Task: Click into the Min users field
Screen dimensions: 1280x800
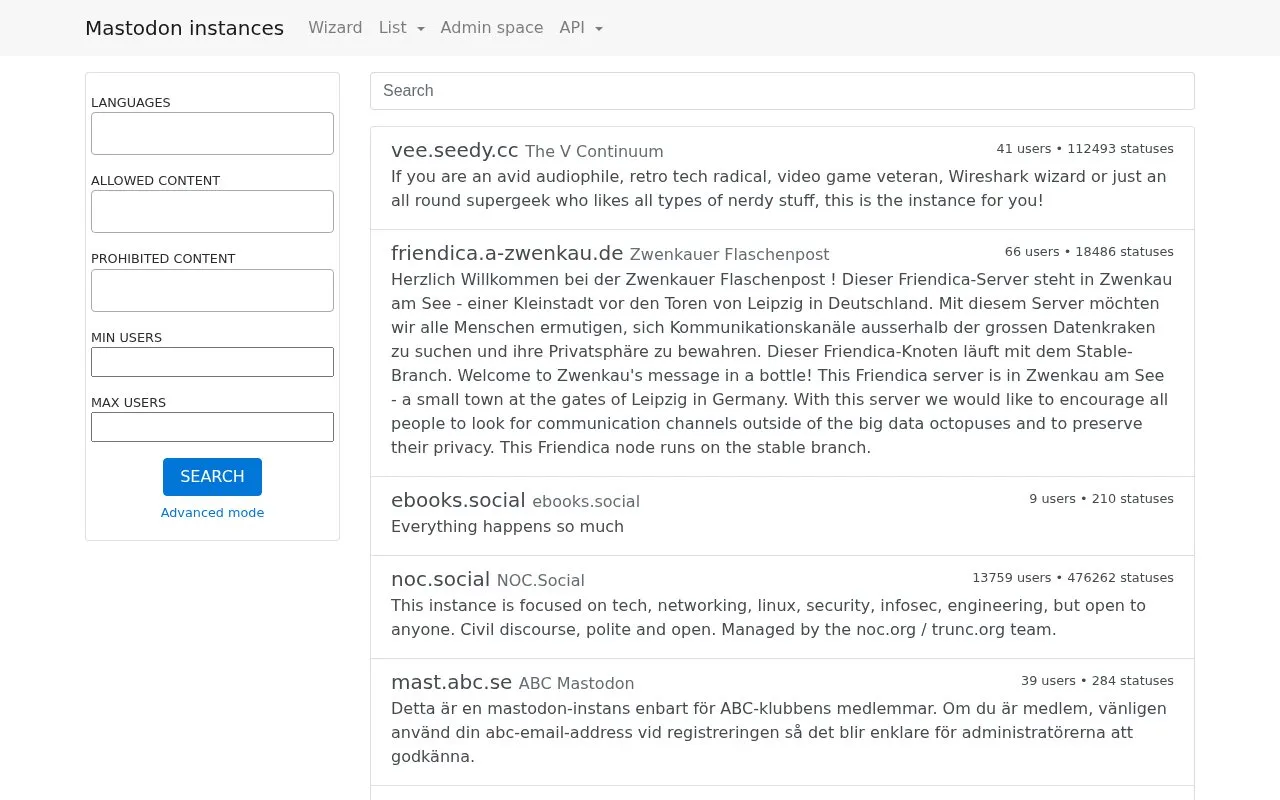Action: (x=212, y=362)
